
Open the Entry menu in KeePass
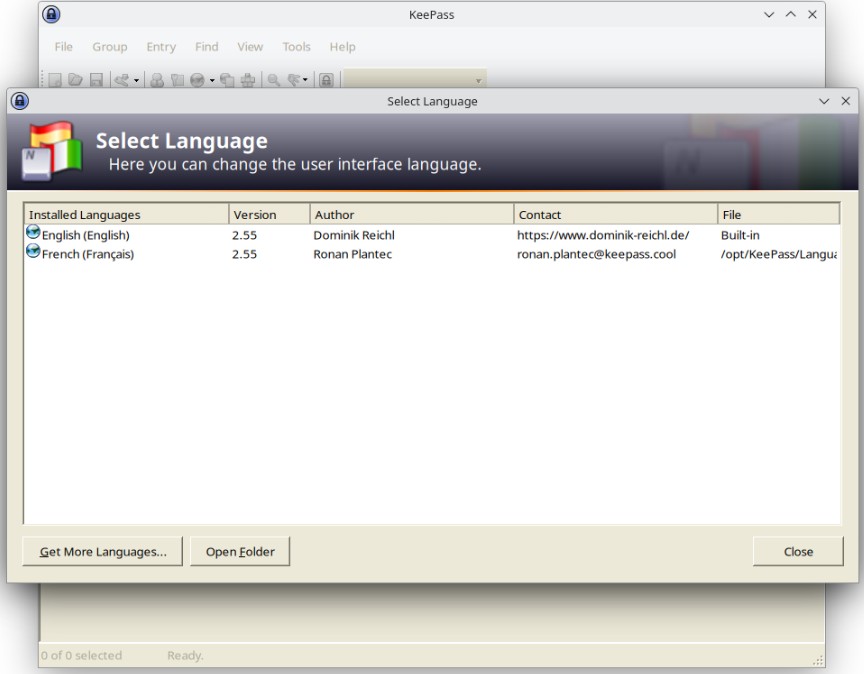(x=161, y=47)
